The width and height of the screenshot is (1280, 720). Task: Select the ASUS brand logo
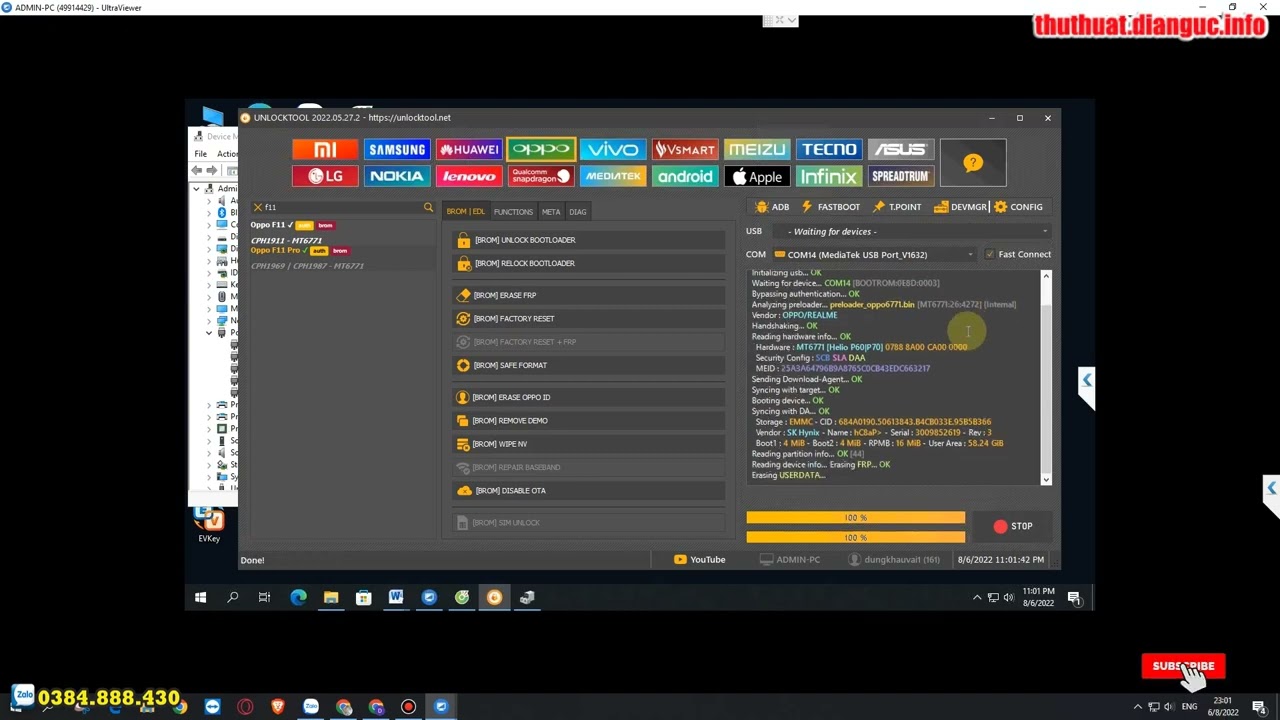(x=901, y=150)
